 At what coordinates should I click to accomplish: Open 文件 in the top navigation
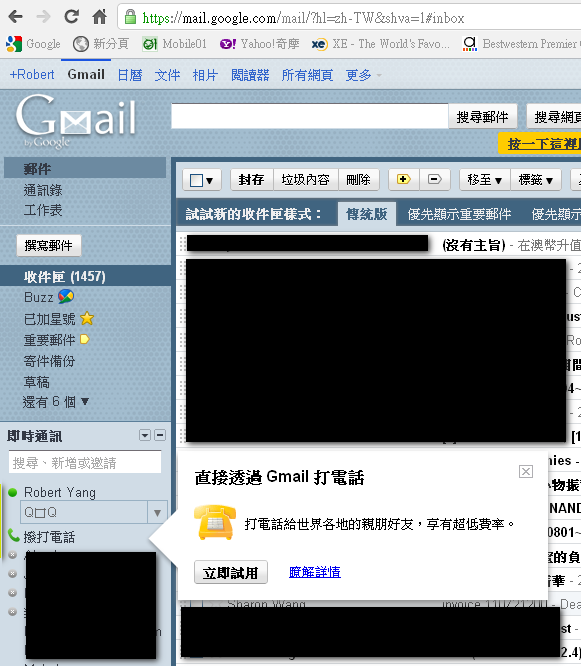[x=167, y=75]
